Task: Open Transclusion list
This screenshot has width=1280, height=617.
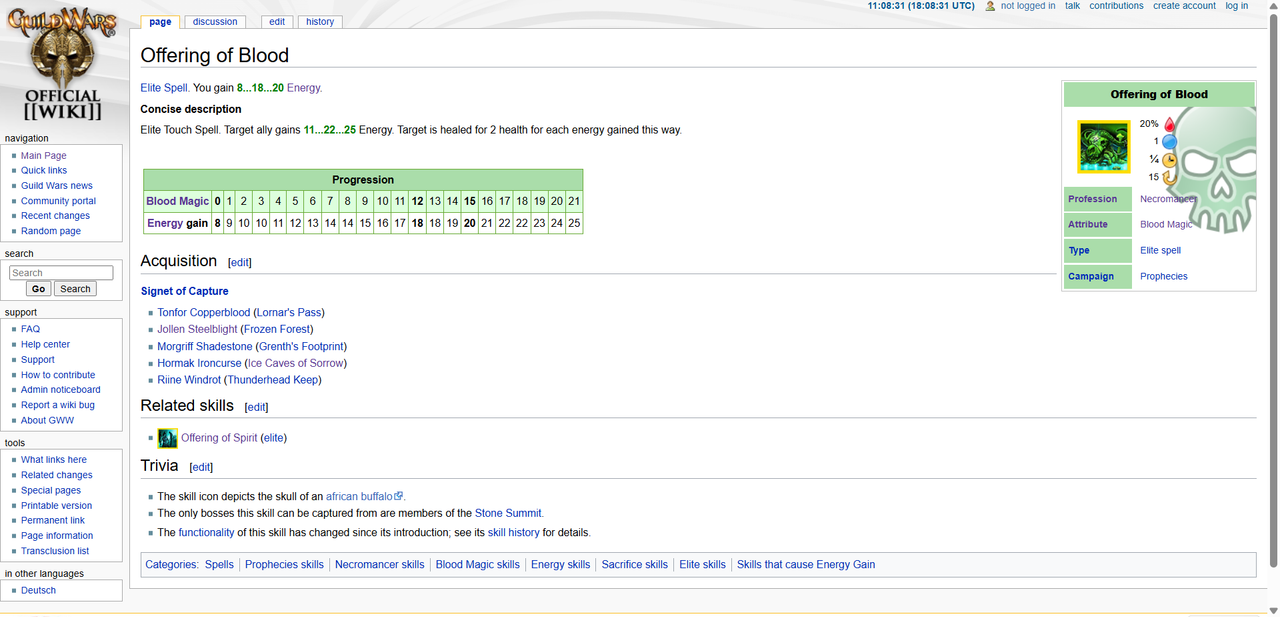Action: [x=55, y=551]
